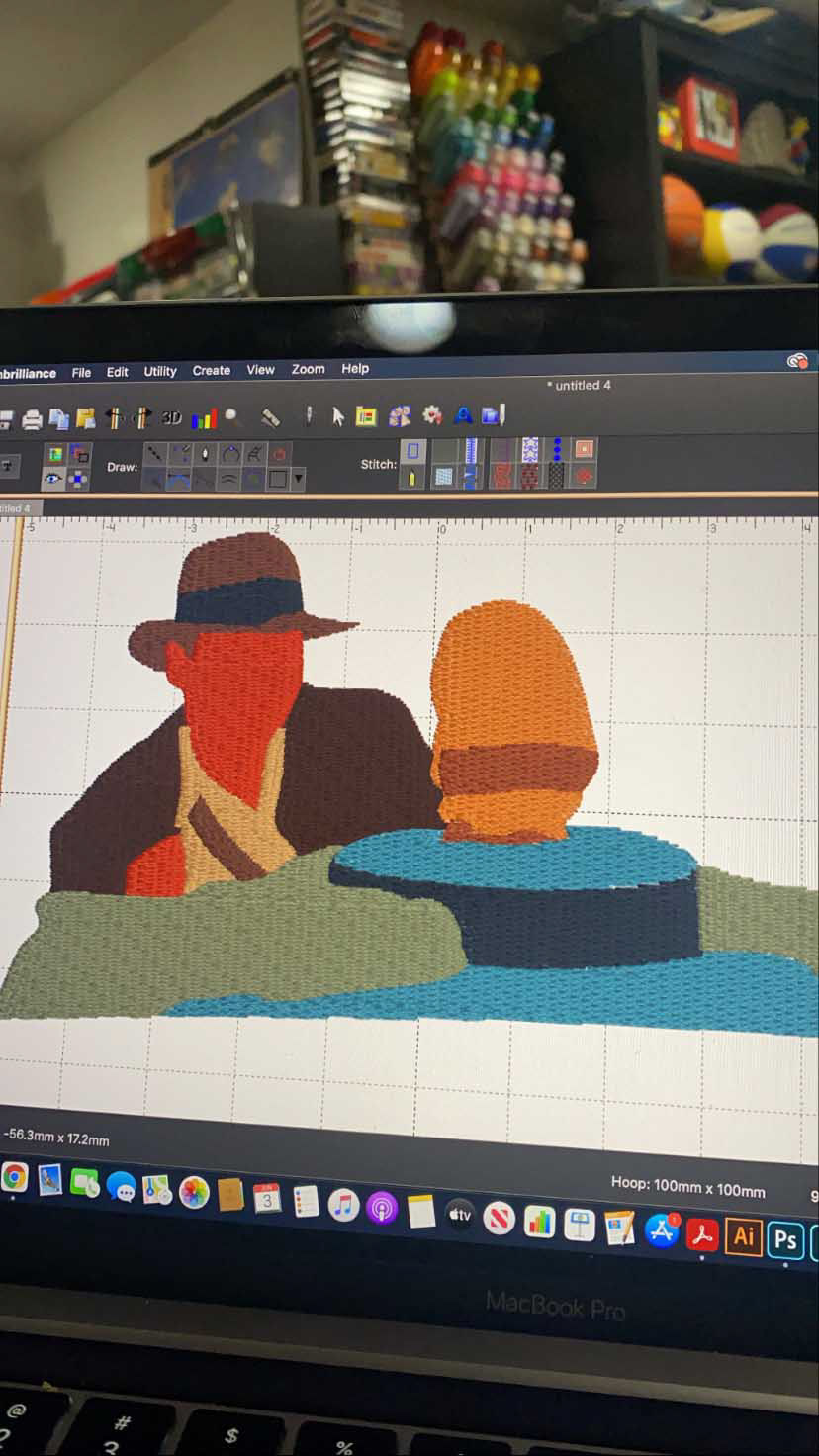Viewport: 819px width, 1456px height.
Task: Click the needle icon in the toolbar
Action: (309, 416)
